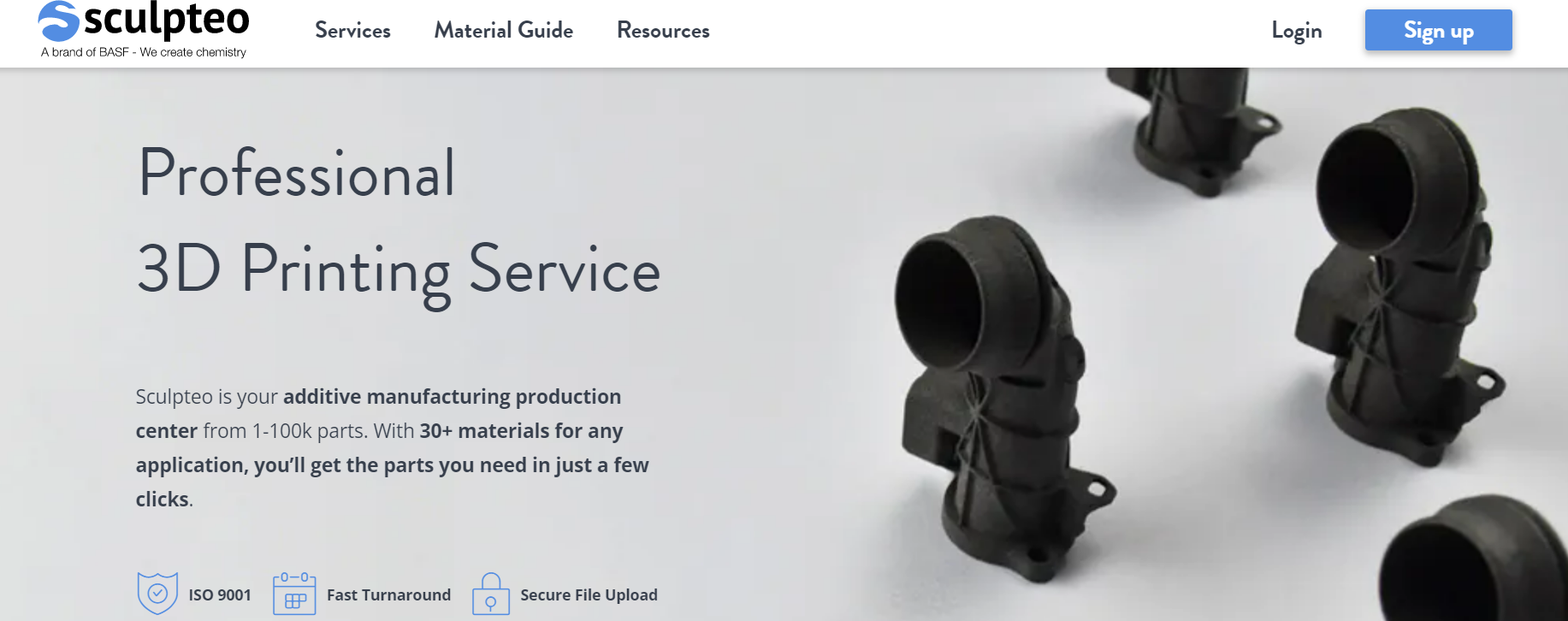Click the "Professional" headline word
Image resolution: width=1568 pixels, height=621 pixels.
click(296, 174)
